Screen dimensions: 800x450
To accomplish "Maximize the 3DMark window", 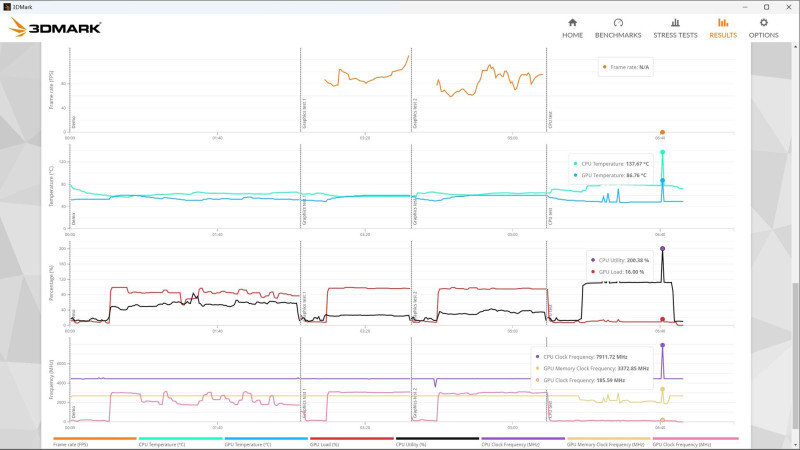I will 766,7.
